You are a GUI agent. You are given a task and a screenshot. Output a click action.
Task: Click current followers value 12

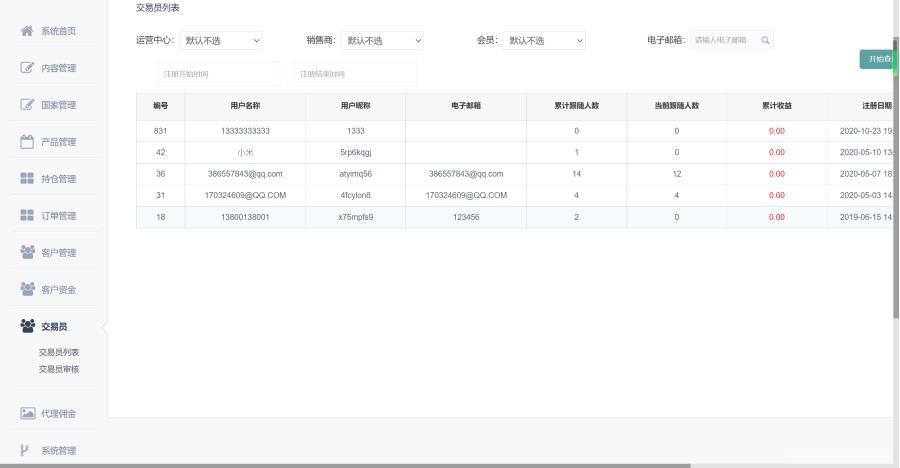click(x=677, y=174)
